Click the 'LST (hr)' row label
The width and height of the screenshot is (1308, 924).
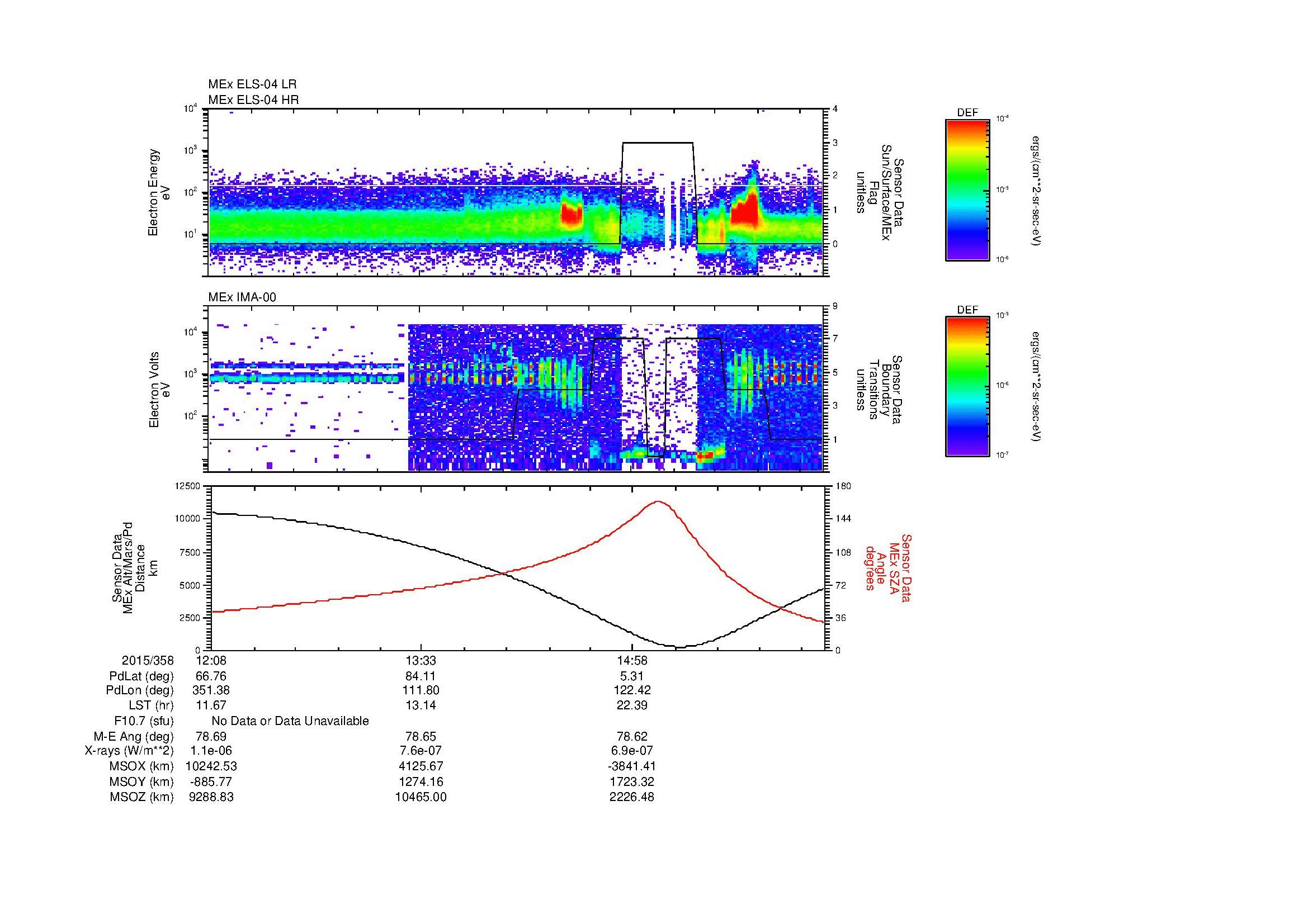(152, 705)
